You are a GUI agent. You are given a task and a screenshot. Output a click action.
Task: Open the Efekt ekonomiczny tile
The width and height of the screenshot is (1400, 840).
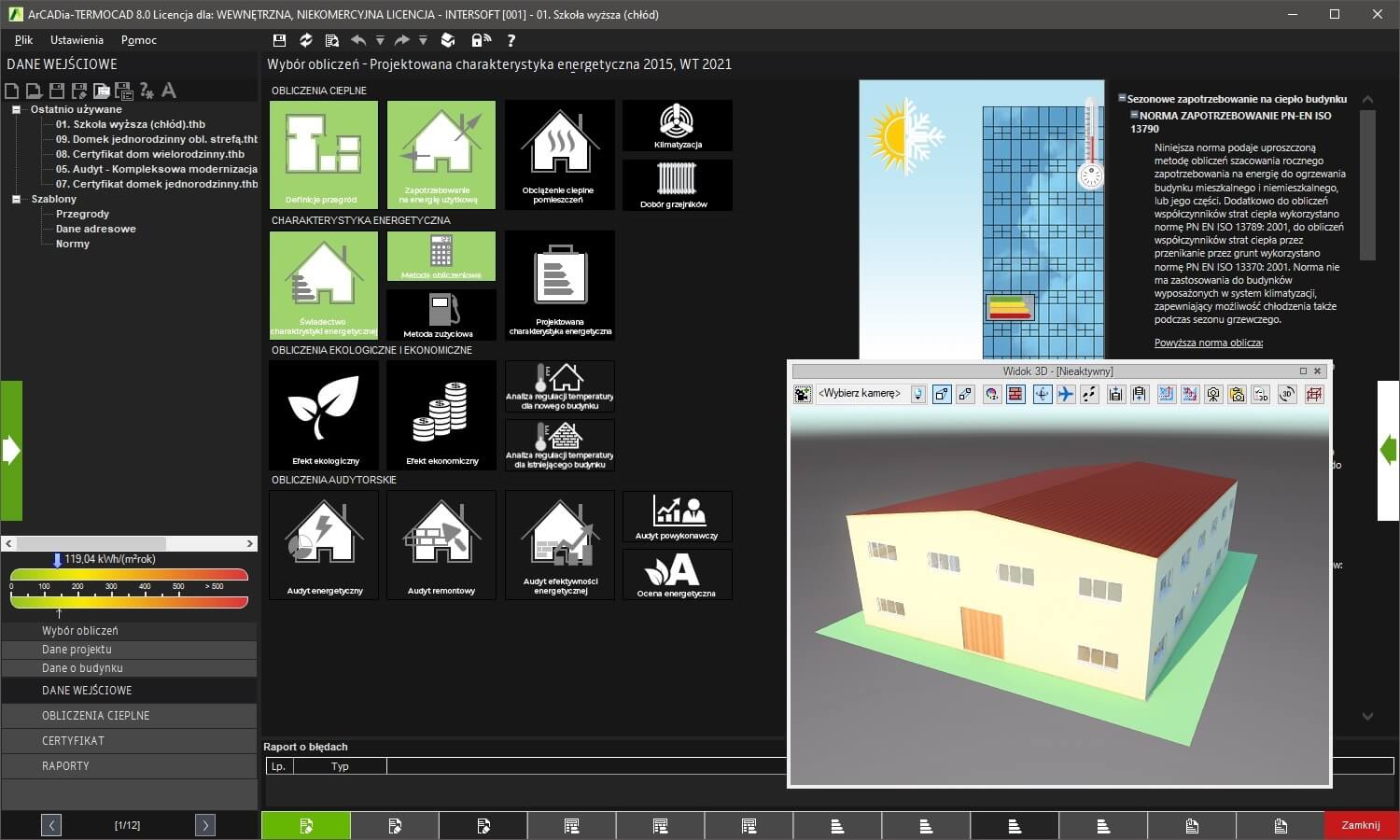(441, 414)
